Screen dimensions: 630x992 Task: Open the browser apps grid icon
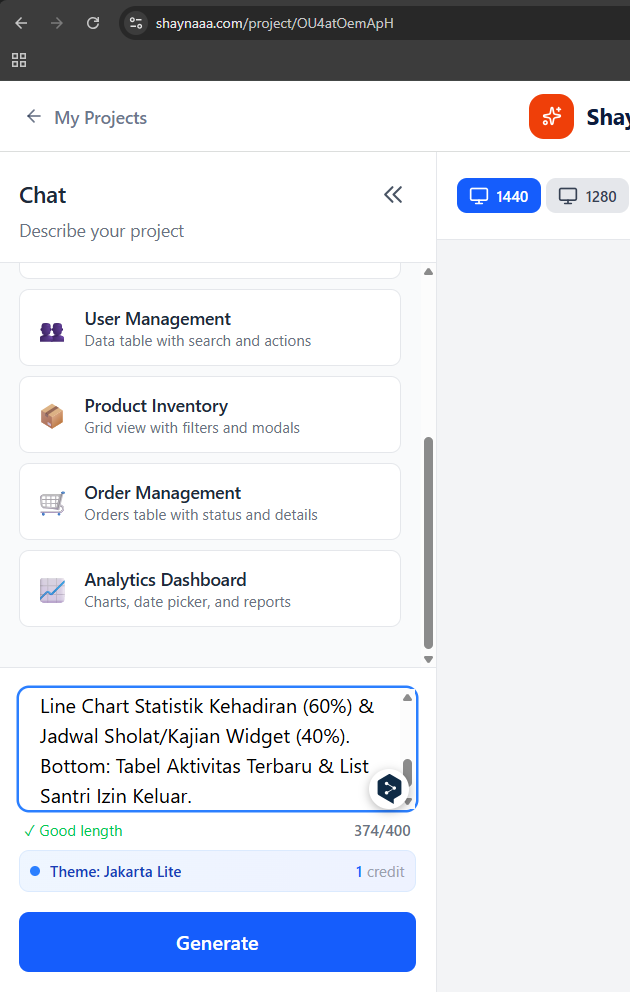click(19, 60)
